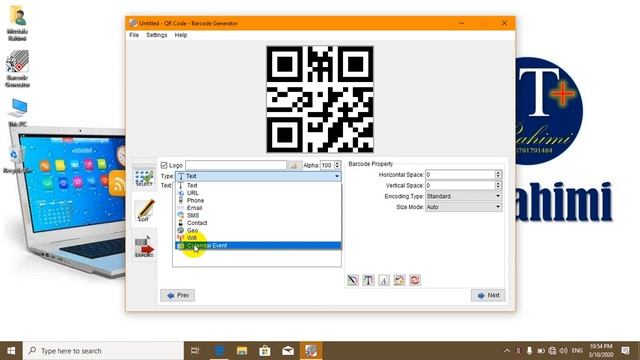Open Microsoft Store from taskbar
Image resolution: width=640 pixels, height=360 pixels.
point(265,351)
